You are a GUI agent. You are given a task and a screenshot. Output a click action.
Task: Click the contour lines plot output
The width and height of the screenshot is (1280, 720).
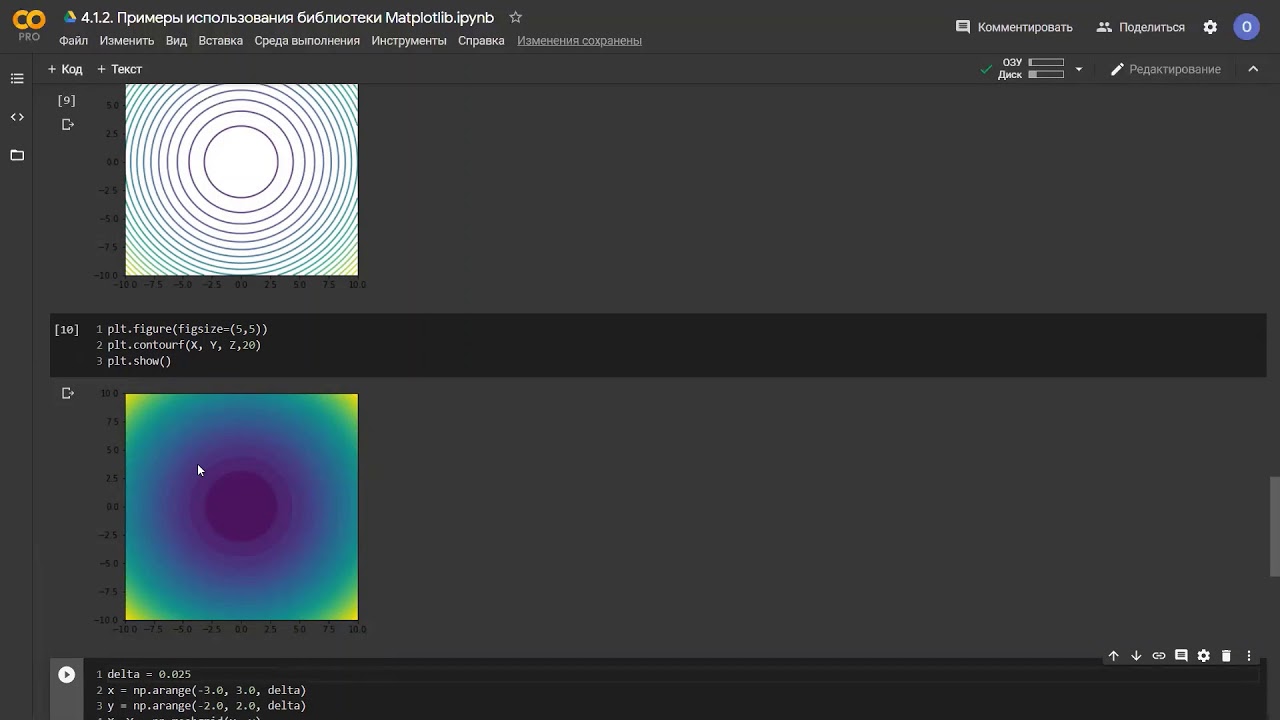(x=241, y=180)
